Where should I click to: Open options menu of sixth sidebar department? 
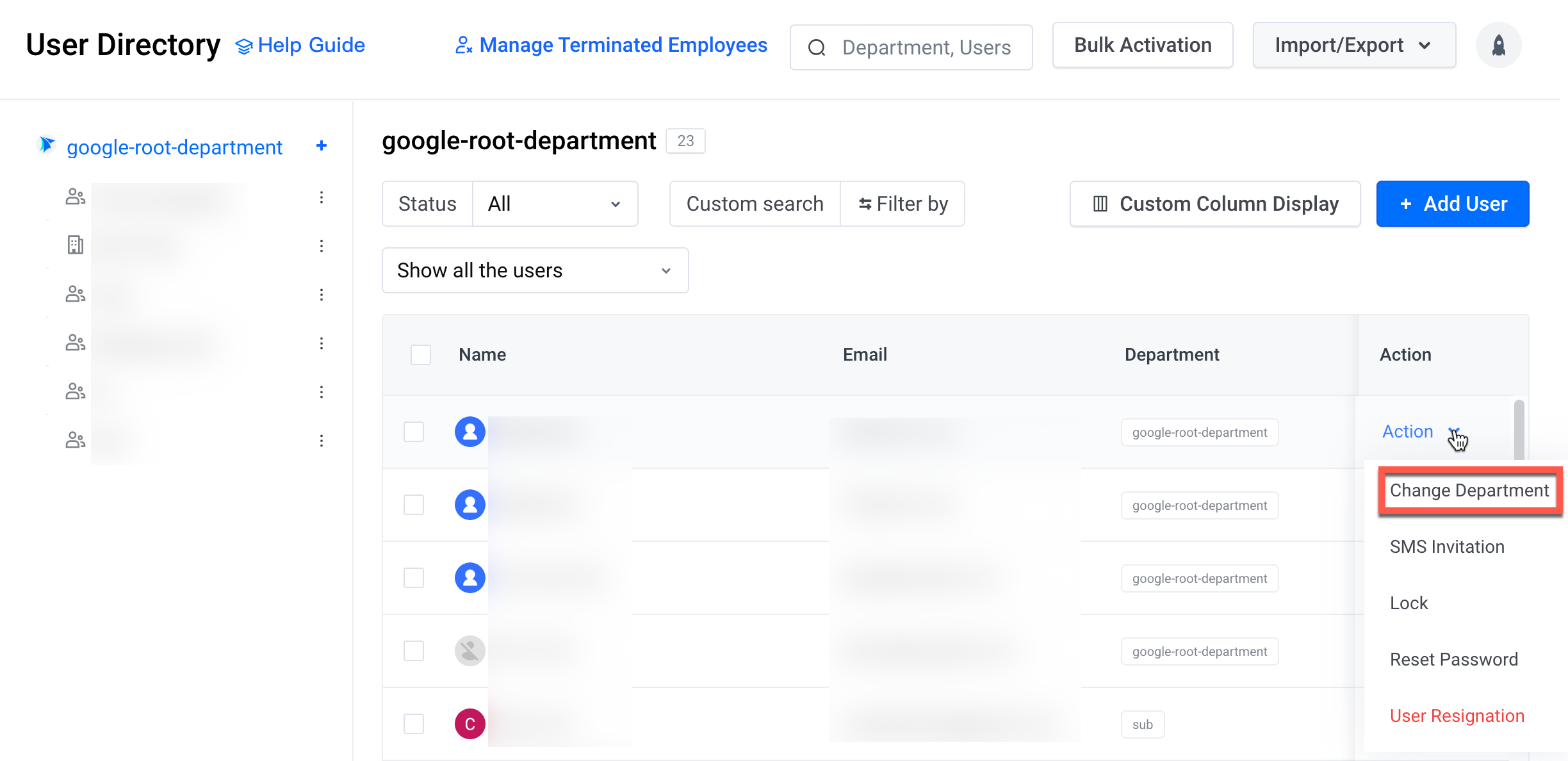point(322,441)
